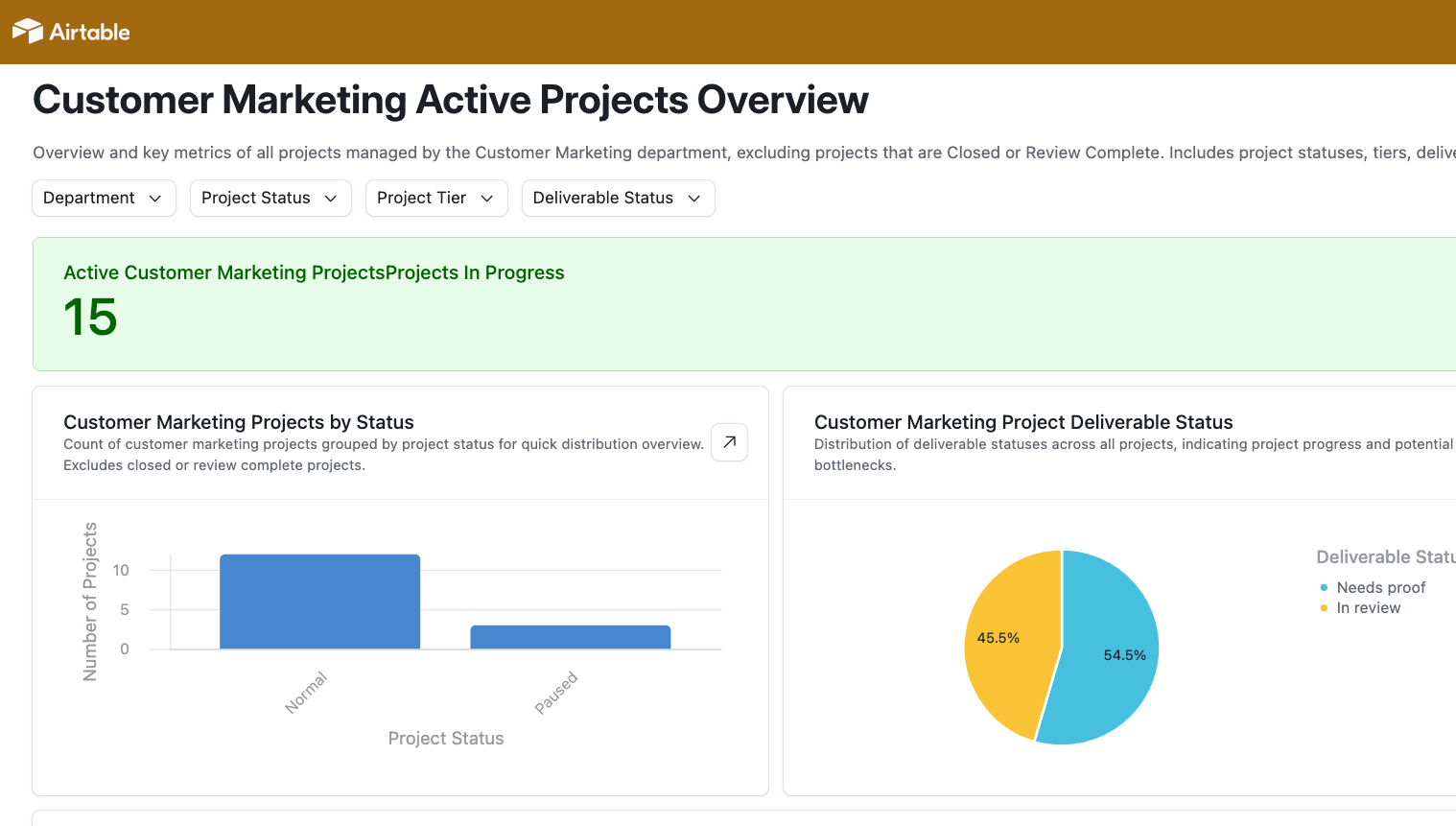Click the Department filter chevron
Viewport: 1456px width, 826px height.
(155, 198)
